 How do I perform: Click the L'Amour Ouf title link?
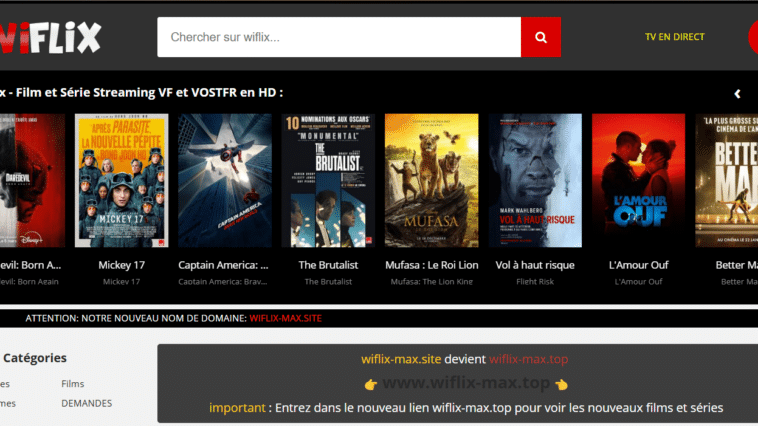coord(638,265)
